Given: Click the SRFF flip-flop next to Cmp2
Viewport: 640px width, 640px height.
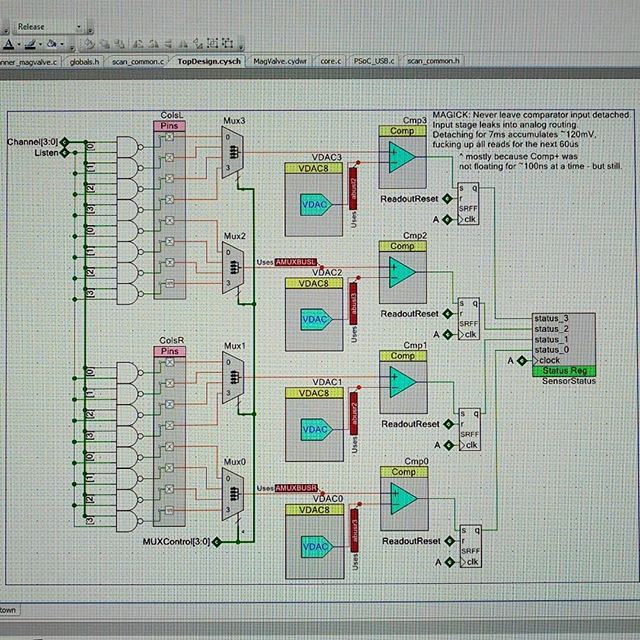Looking at the screenshot, I should point(468,319).
